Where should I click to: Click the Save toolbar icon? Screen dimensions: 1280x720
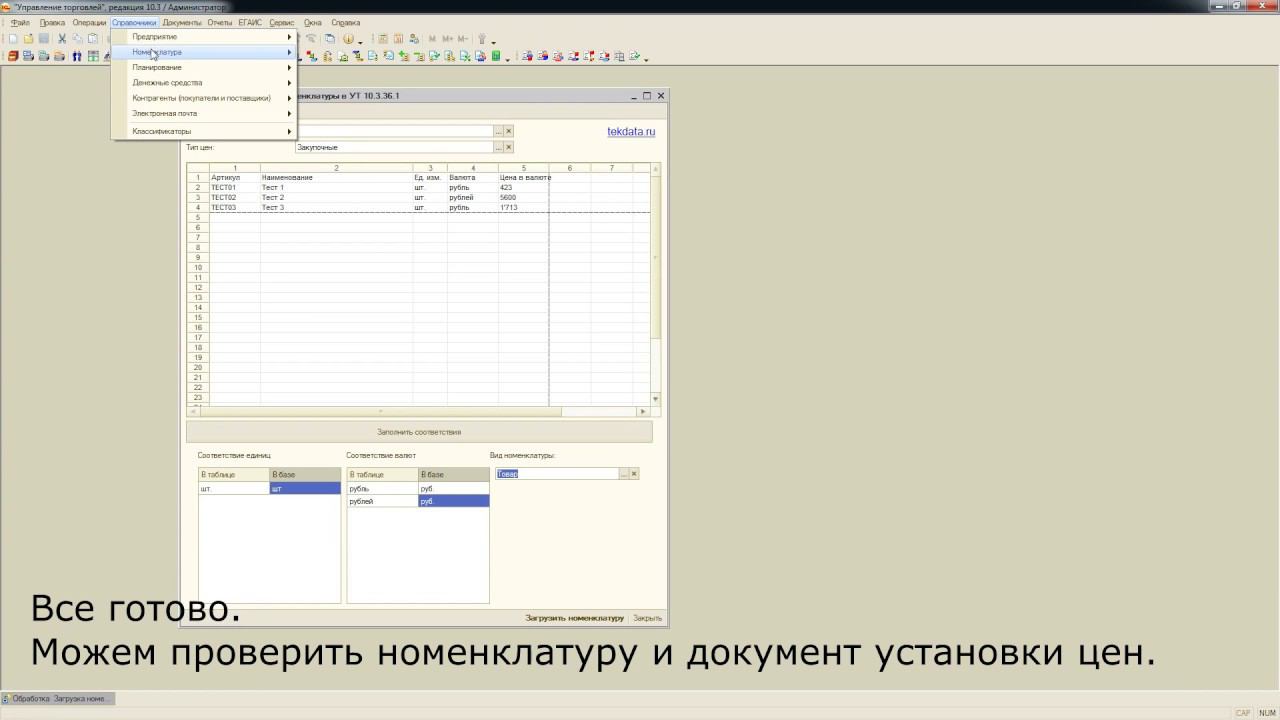pos(44,39)
